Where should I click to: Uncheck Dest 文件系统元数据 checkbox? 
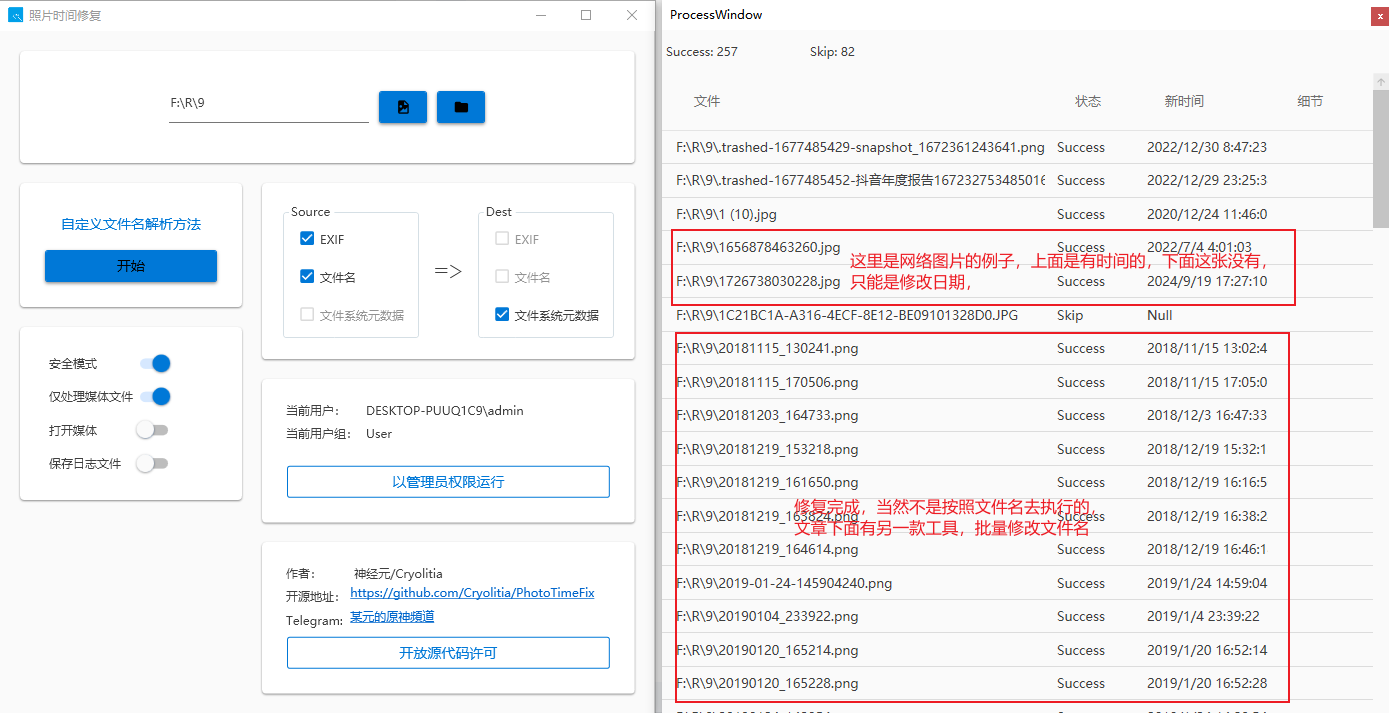pyautogui.click(x=502, y=315)
